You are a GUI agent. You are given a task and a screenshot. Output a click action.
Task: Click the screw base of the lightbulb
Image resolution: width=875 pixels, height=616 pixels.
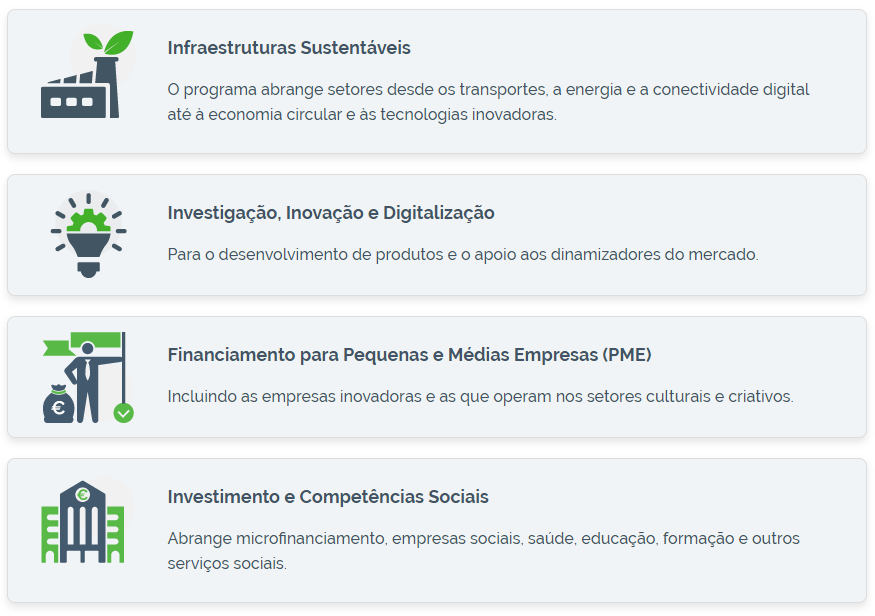coord(88,266)
